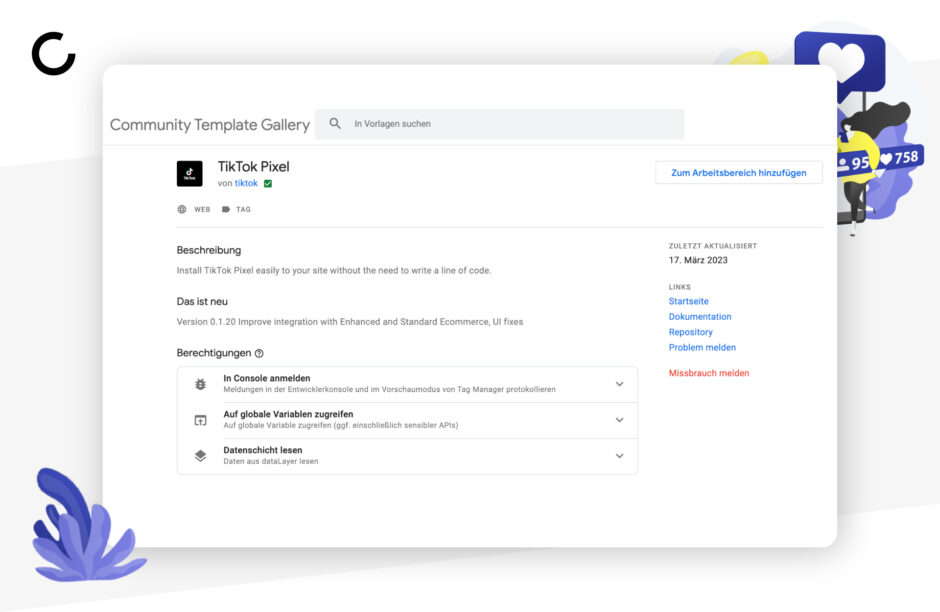Click the TikTok Pixel title text

coord(254,166)
